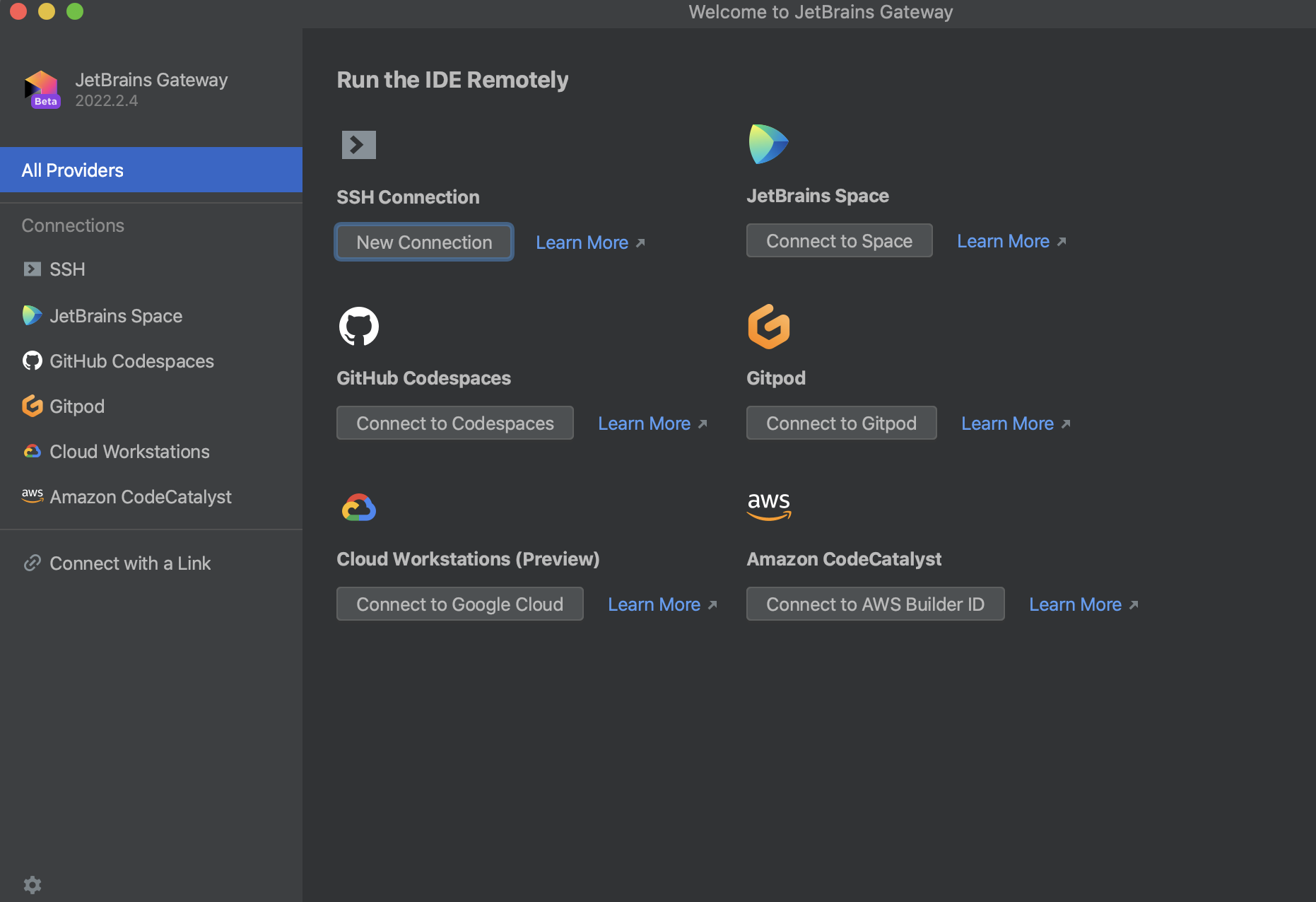Viewport: 1316px width, 902px height.
Task: Click the JetBrains Gateway Beta logo
Action: pos(41,88)
